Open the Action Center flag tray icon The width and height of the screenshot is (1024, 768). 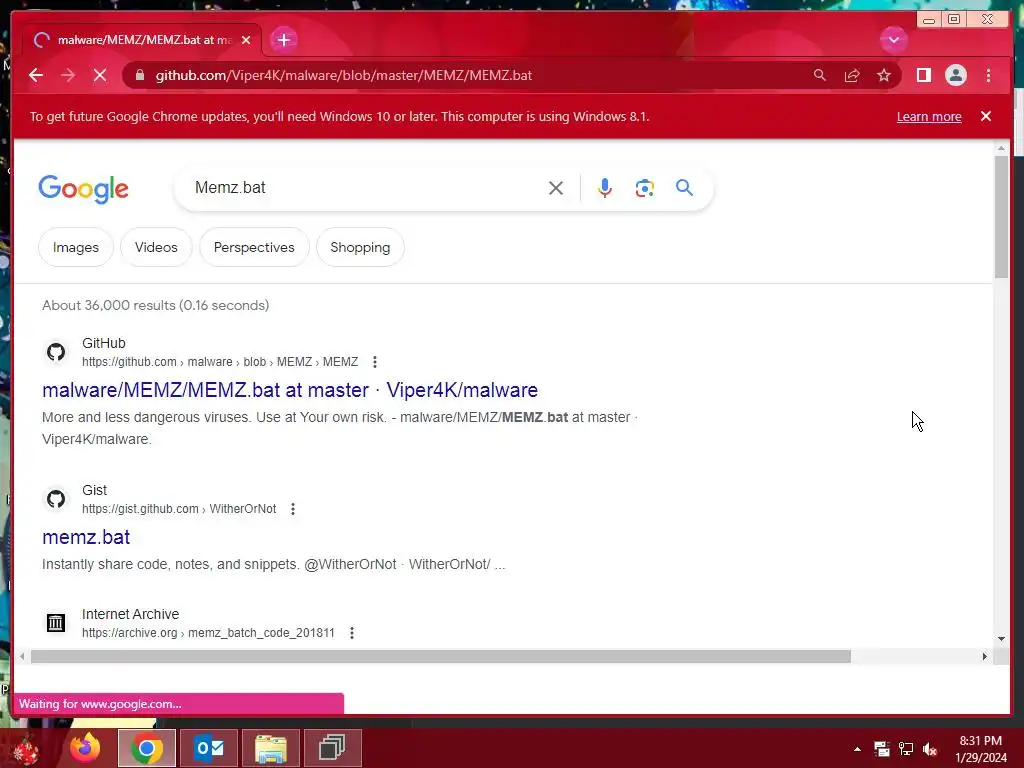[x=882, y=749]
